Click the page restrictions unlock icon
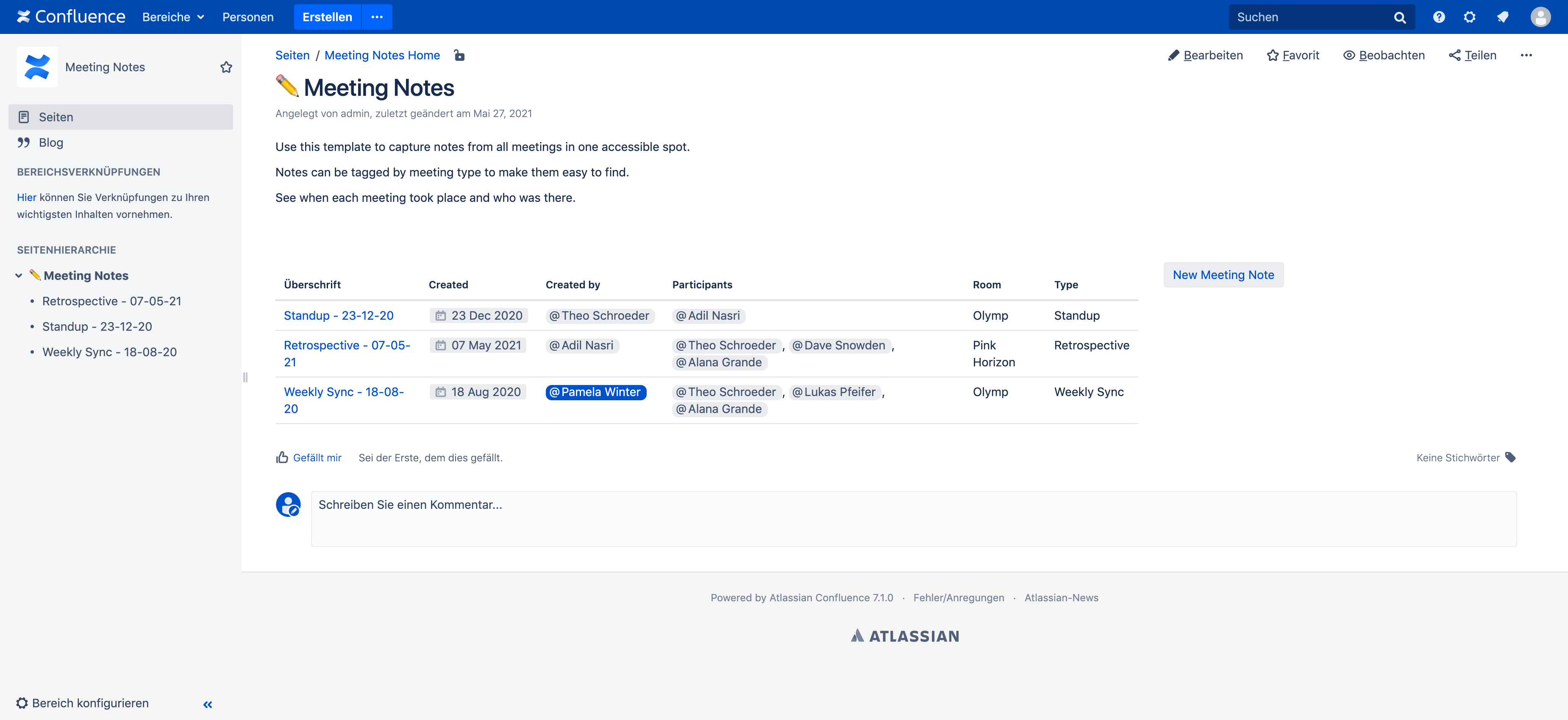Image resolution: width=1568 pixels, height=720 pixels. 459,56
